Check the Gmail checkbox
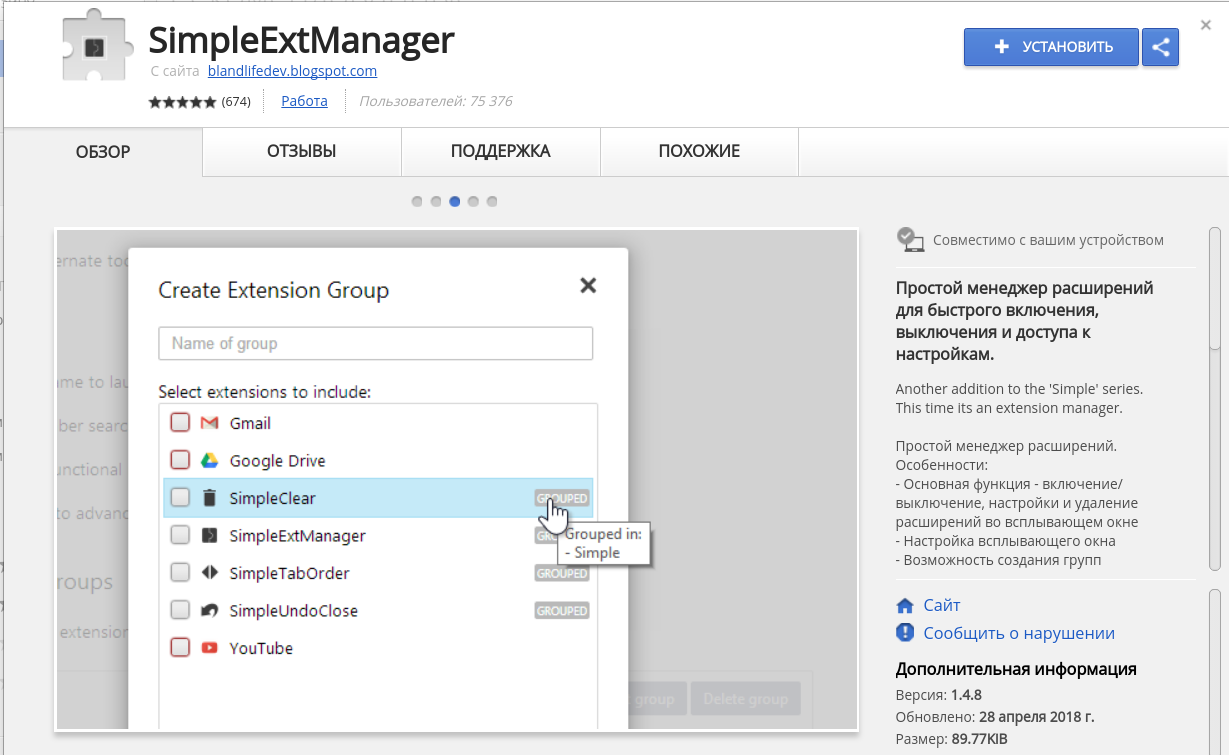The image size is (1229, 755). tap(180, 423)
